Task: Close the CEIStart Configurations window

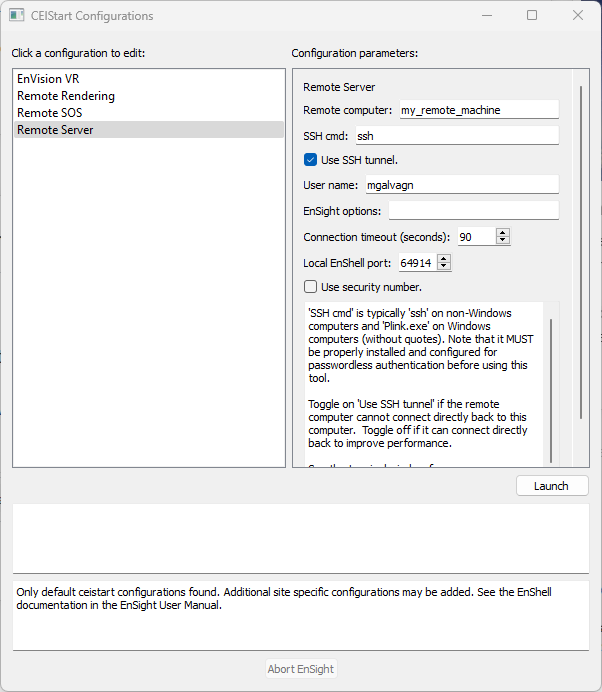Action: pos(578,15)
